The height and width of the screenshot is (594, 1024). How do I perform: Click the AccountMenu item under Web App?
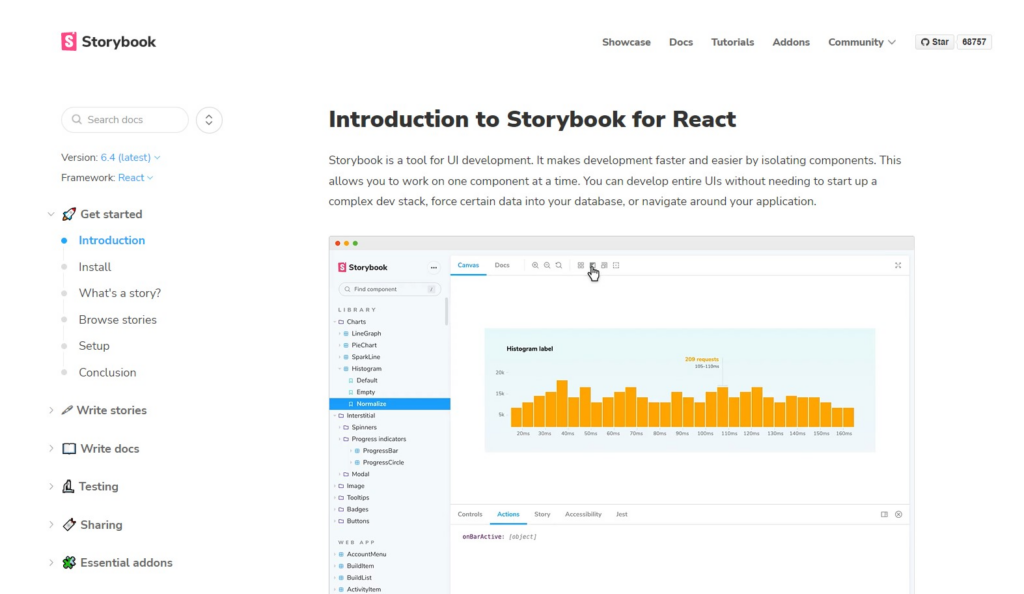pyautogui.click(x=366, y=554)
